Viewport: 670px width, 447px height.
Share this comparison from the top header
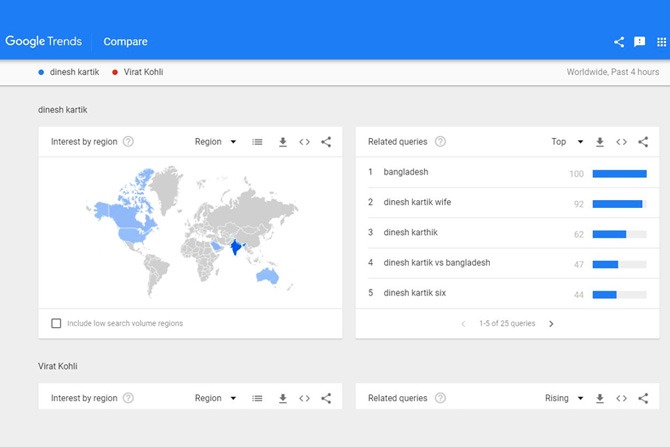tap(619, 41)
